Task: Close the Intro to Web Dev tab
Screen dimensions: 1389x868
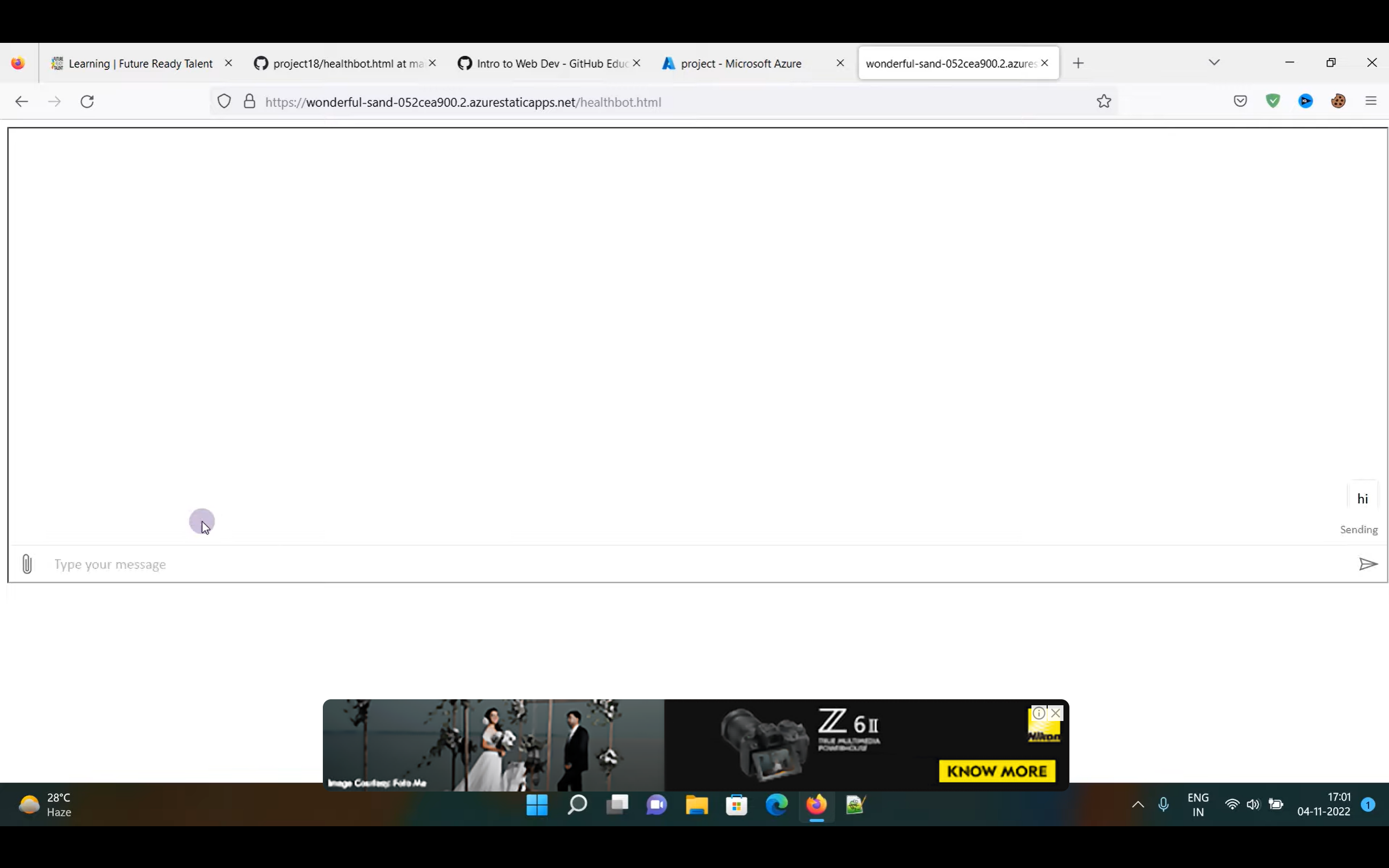Action: [x=636, y=63]
